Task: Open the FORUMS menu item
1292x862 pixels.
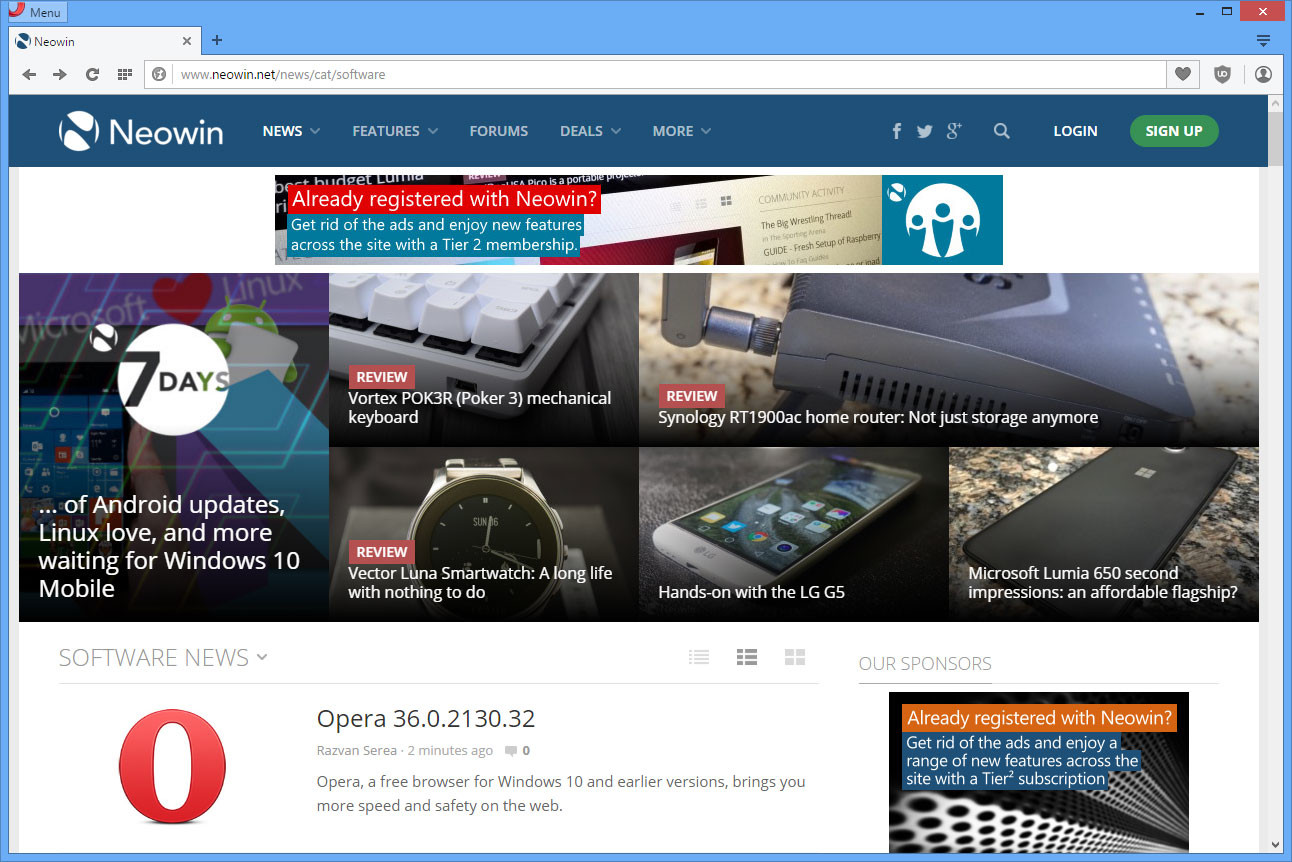Action: click(499, 131)
